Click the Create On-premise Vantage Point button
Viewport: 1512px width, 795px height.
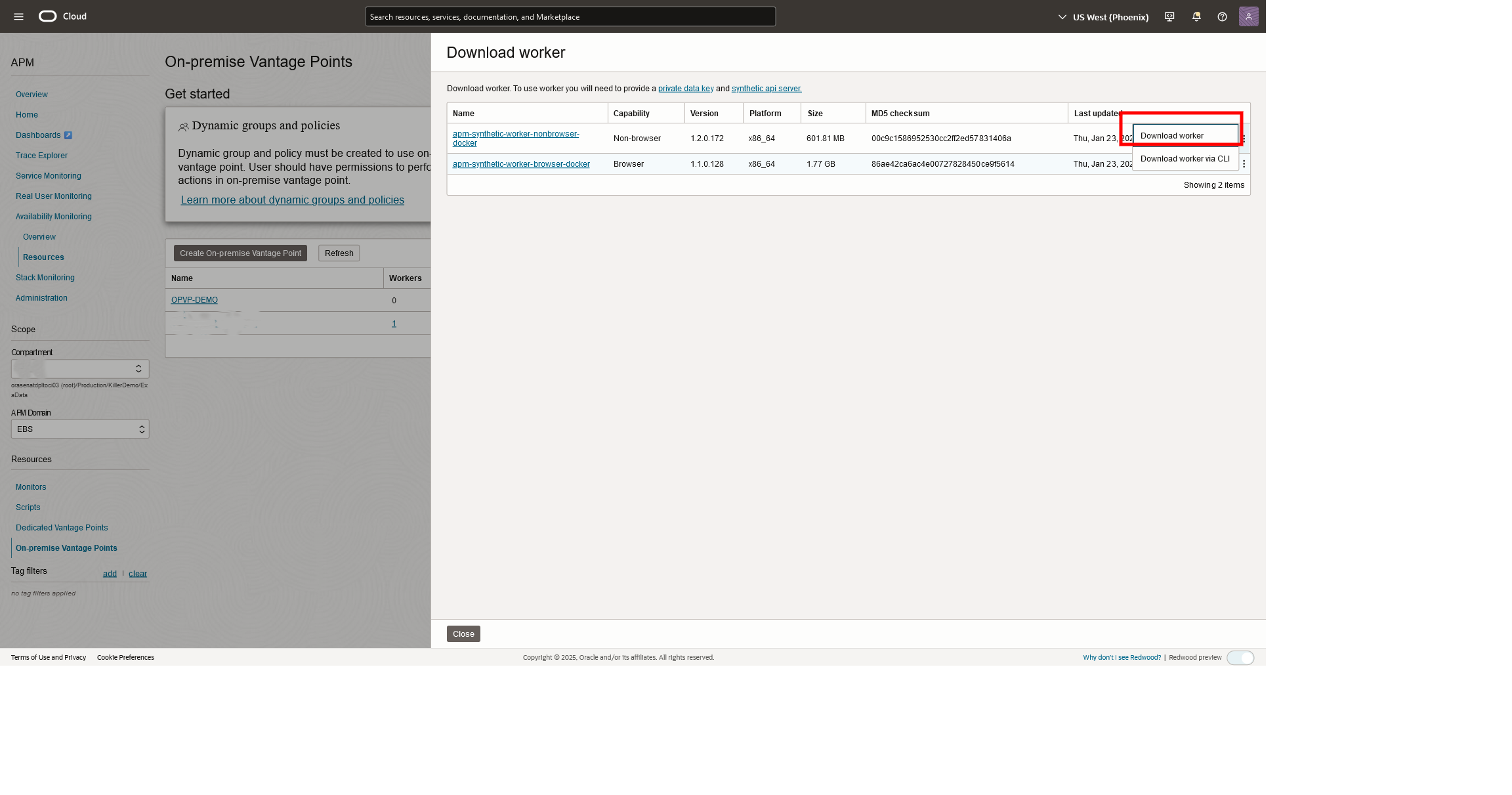(x=240, y=253)
